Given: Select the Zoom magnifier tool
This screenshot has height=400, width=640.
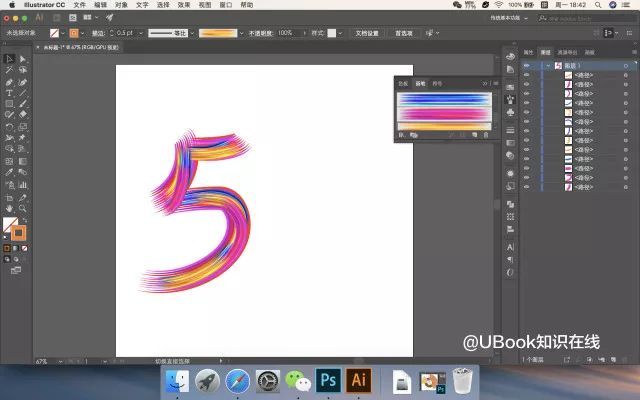Looking at the screenshot, I should coord(22,209).
